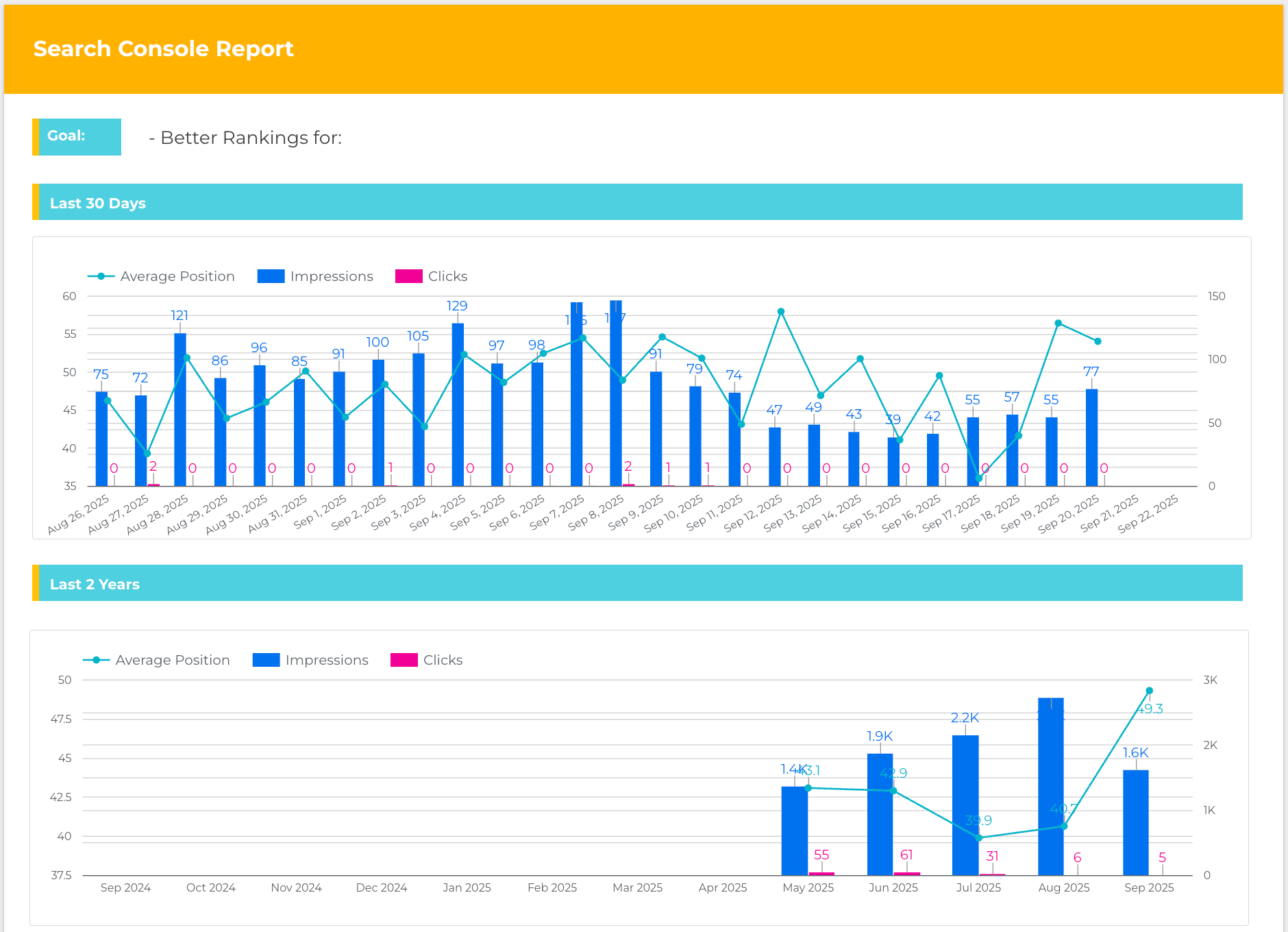Click the 150 value on the right axis
Image resolution: width=1288 pixels, height=932 pixels.
pos(1217,296)
